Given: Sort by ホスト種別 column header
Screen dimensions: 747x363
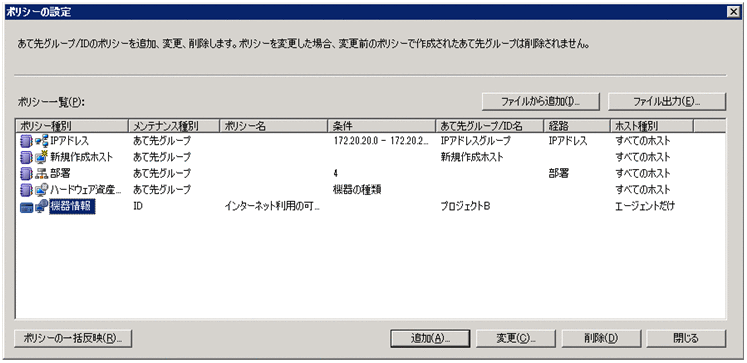Looking at the screenshot, I should pos(652,126).
